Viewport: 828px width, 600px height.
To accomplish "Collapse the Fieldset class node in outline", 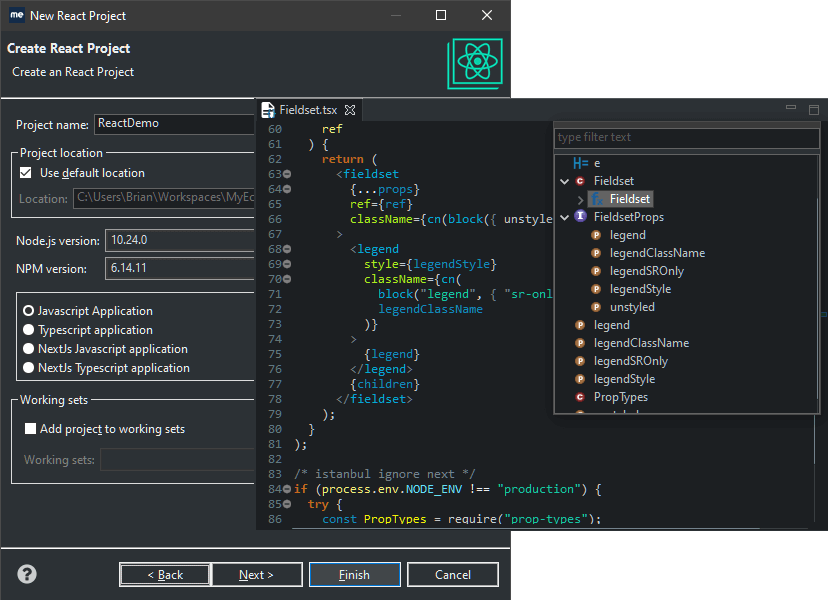I will [564, 181].
